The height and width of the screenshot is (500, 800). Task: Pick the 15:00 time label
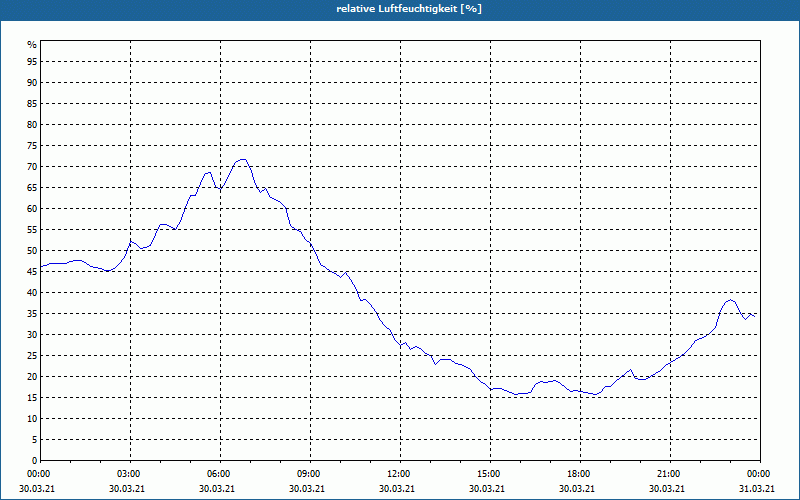pos(490,474)
